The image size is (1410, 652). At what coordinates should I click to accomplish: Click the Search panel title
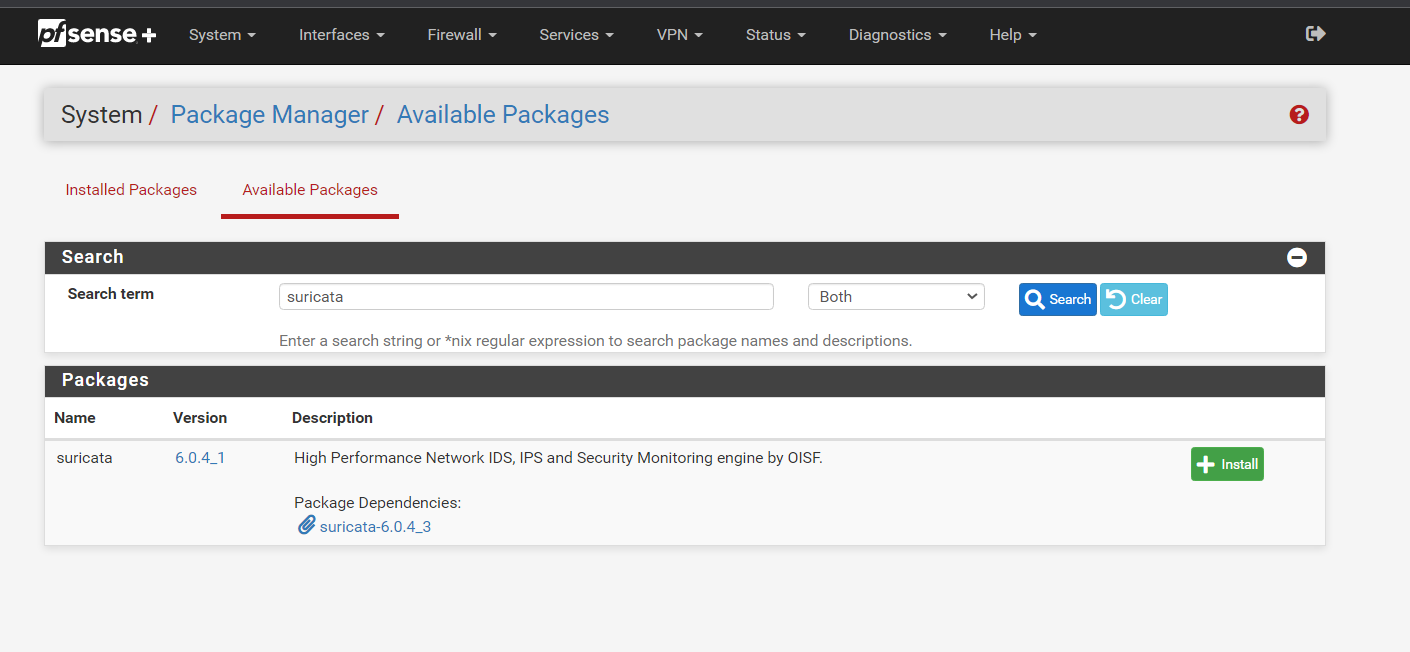pyautogui.click(x=92, y=257)
